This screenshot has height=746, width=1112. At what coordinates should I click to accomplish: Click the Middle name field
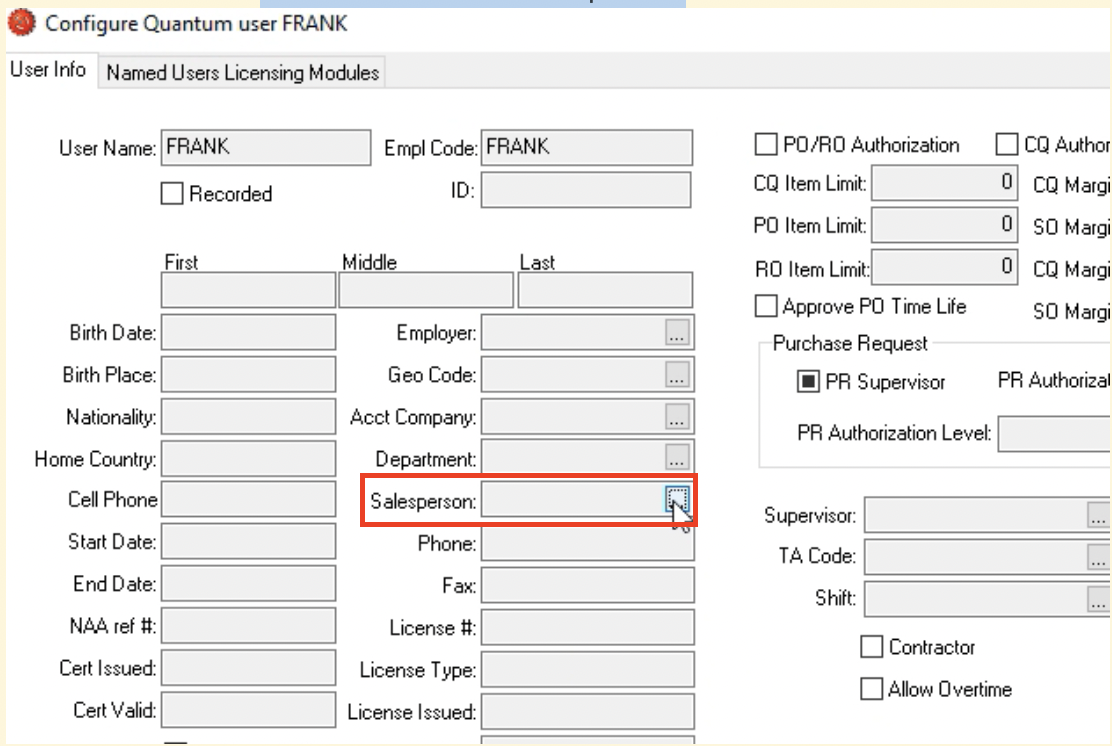click(426, 290)
